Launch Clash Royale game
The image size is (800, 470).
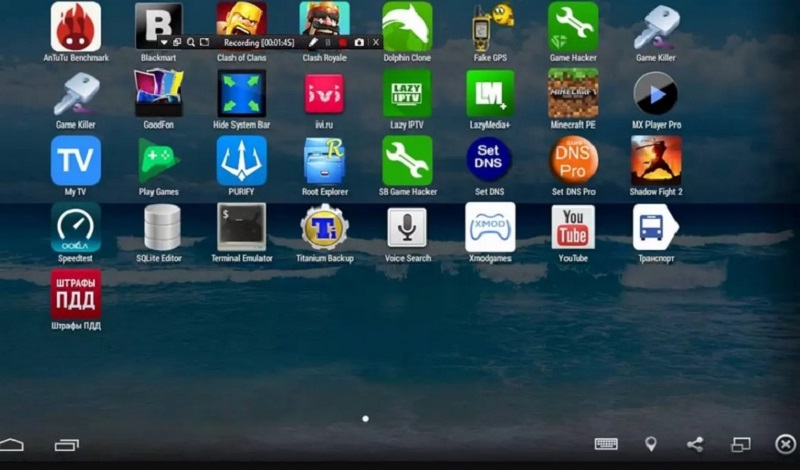coord(324,18)
